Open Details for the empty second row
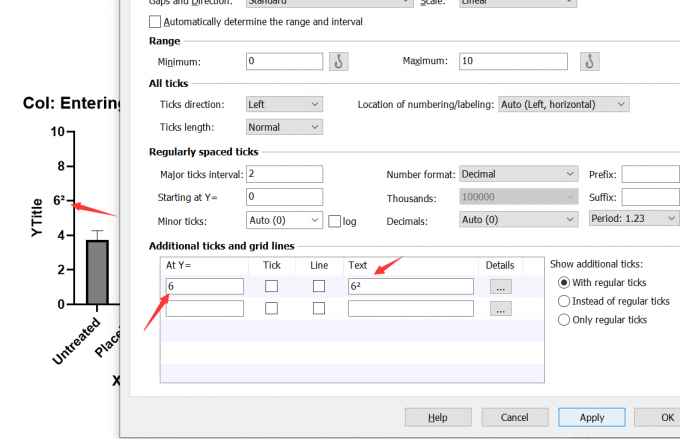Screen dimensions: 680x439 tap(501, 308)
